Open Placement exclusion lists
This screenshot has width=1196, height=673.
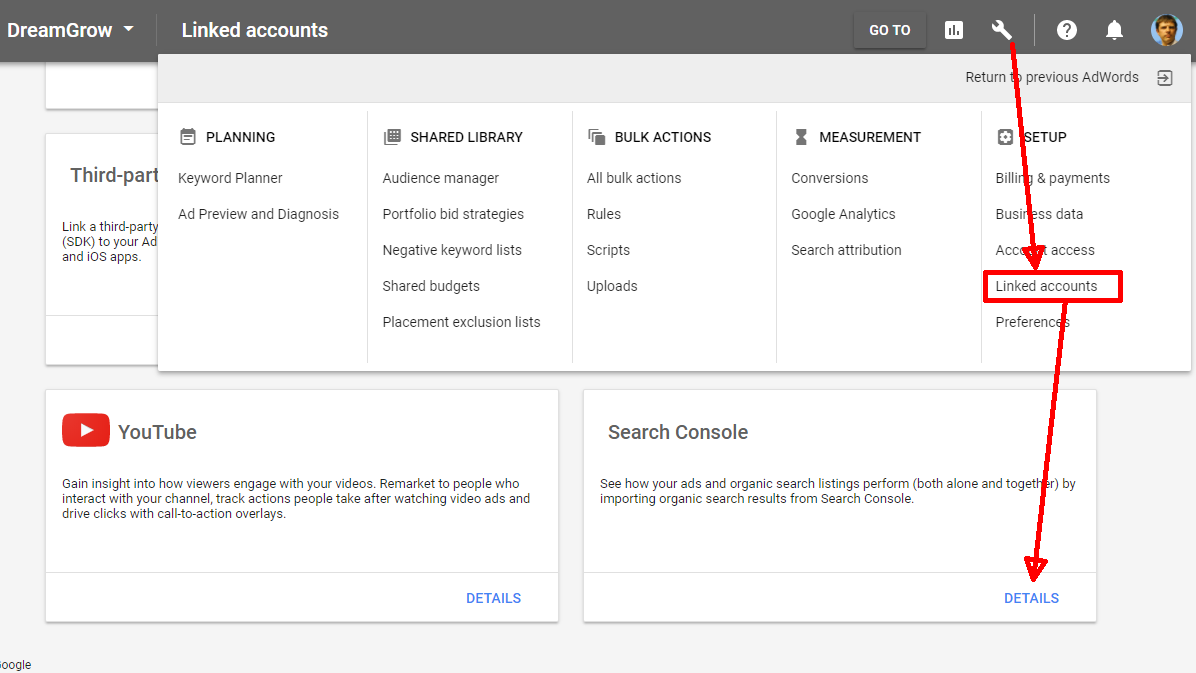click(x=461, y=322)
